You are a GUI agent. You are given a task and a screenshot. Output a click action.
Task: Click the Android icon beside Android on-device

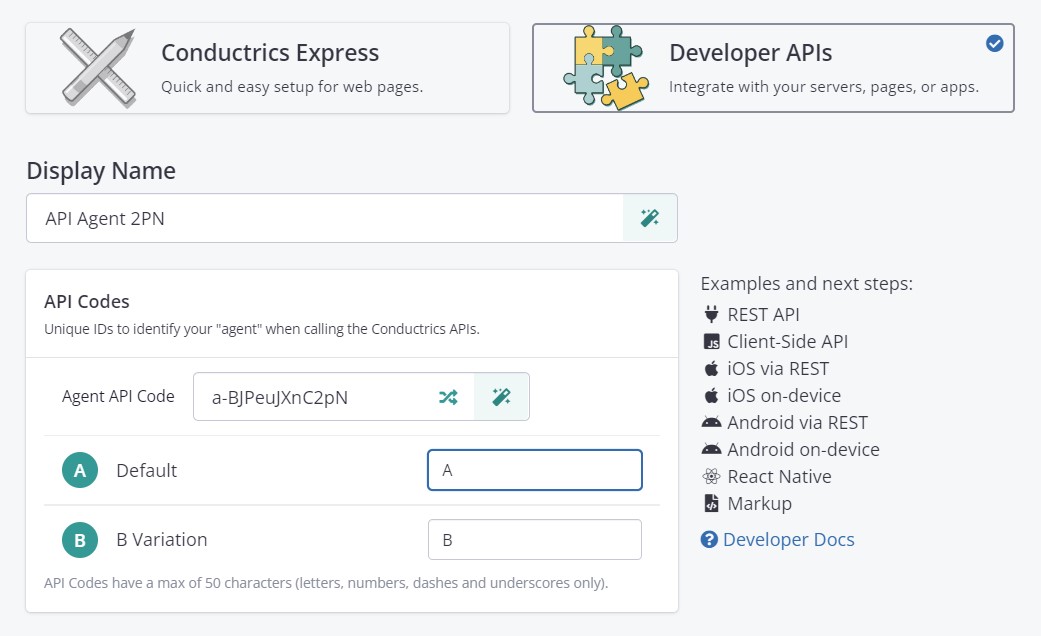coord(711,449)
